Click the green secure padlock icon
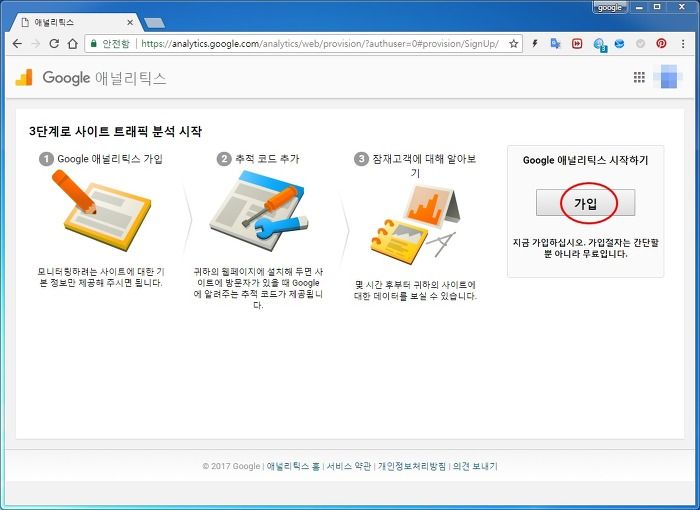Viewport: 700px width, 510px height. pos(93,43)
